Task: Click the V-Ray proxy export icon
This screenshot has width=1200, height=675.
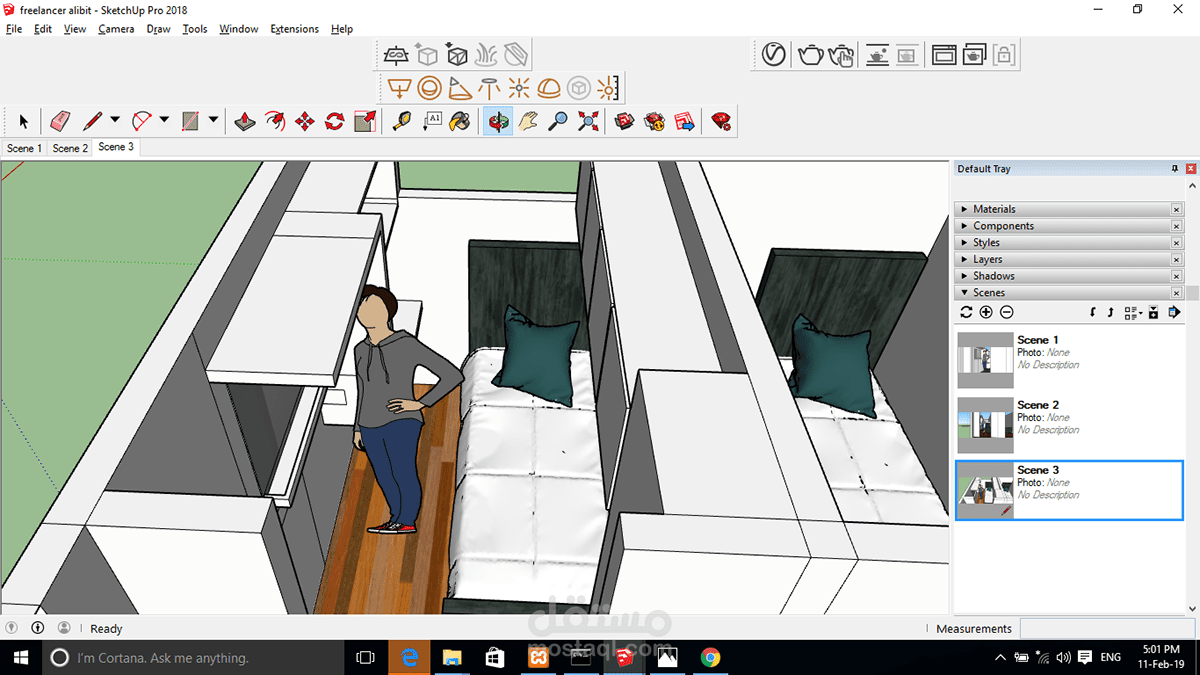Action: [x=427, y=54]
